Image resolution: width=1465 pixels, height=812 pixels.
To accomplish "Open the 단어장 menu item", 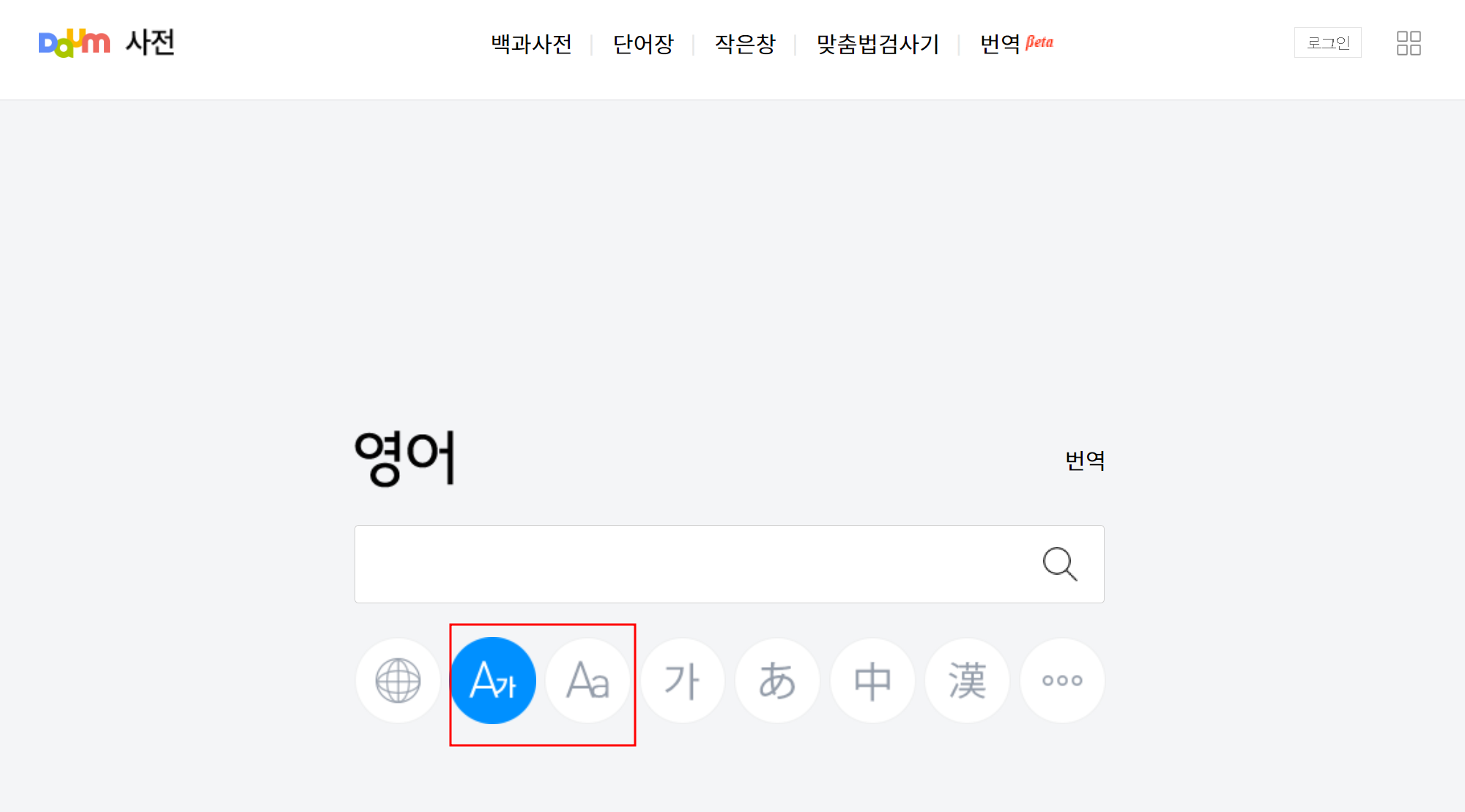I will 644,44.
